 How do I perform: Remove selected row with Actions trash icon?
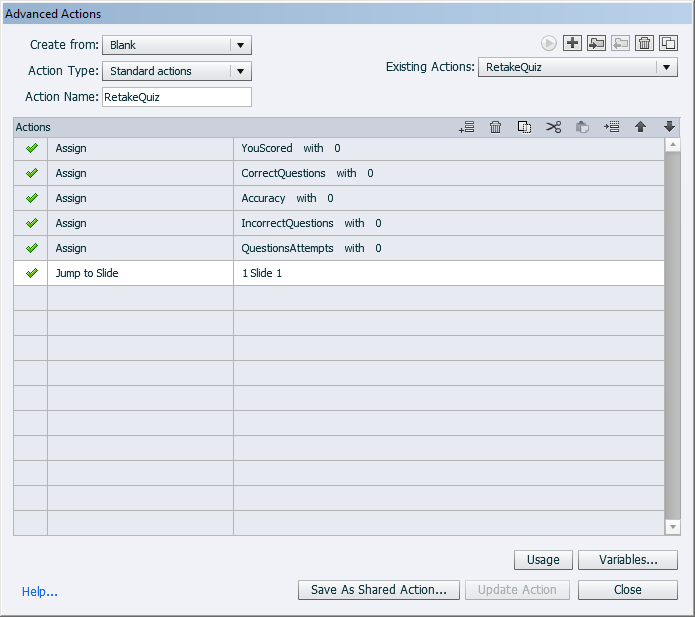[x=496, y=127]
